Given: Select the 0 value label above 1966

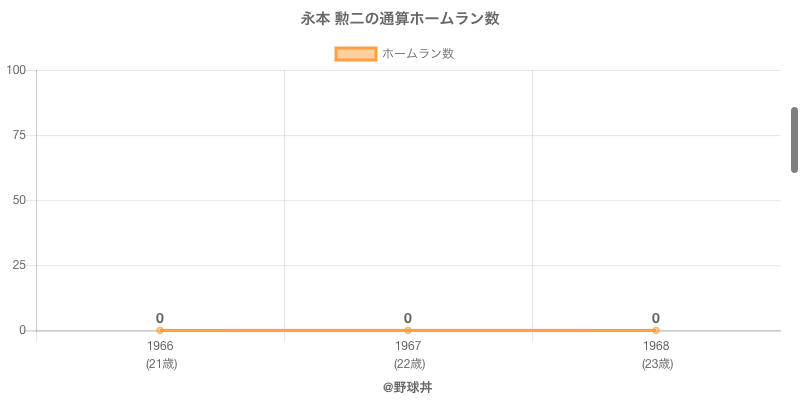Looking at the screenshot, I should 160,318.
